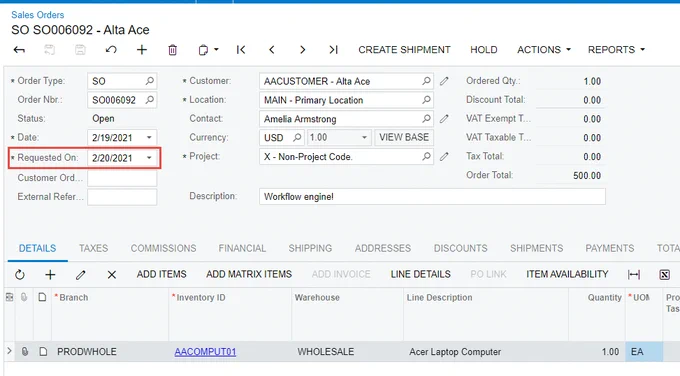Export grid to Excel icon

point(664,275)
